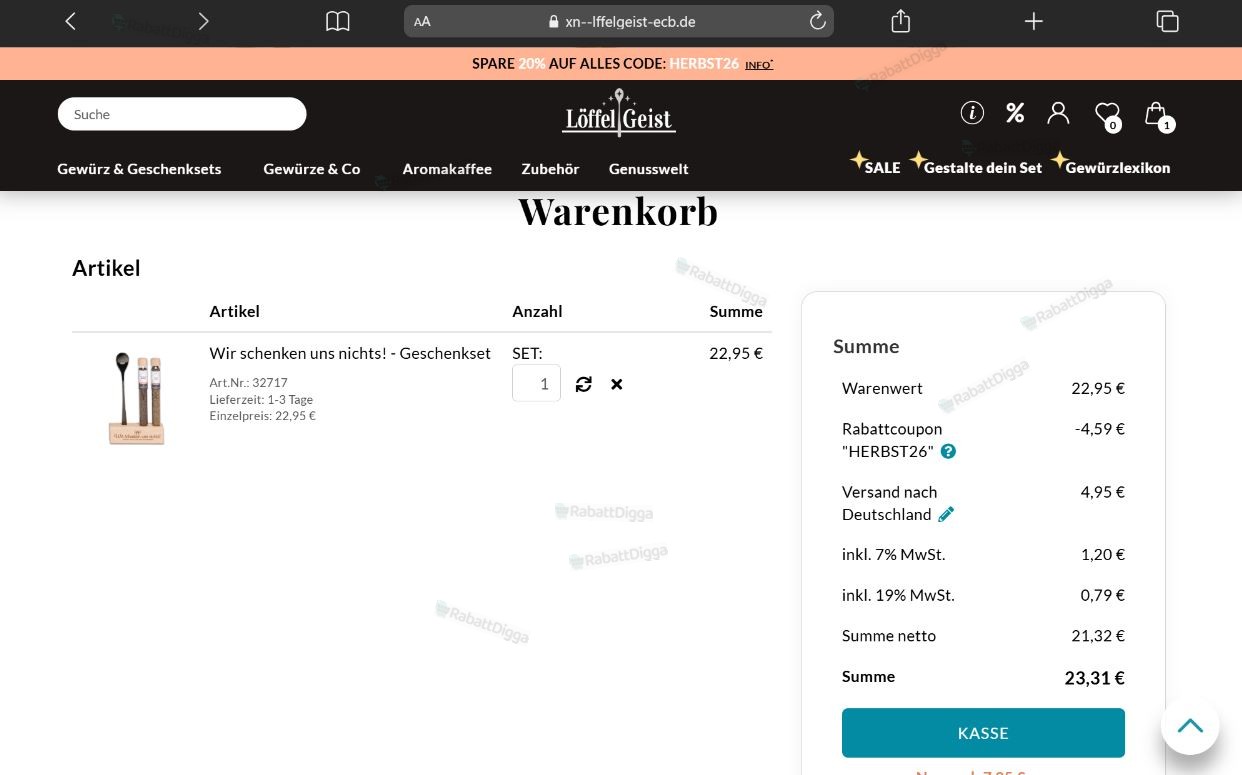Click the quantity field showing 1
The width and height of the screenshot is (1242, 775).
point(536,384)
